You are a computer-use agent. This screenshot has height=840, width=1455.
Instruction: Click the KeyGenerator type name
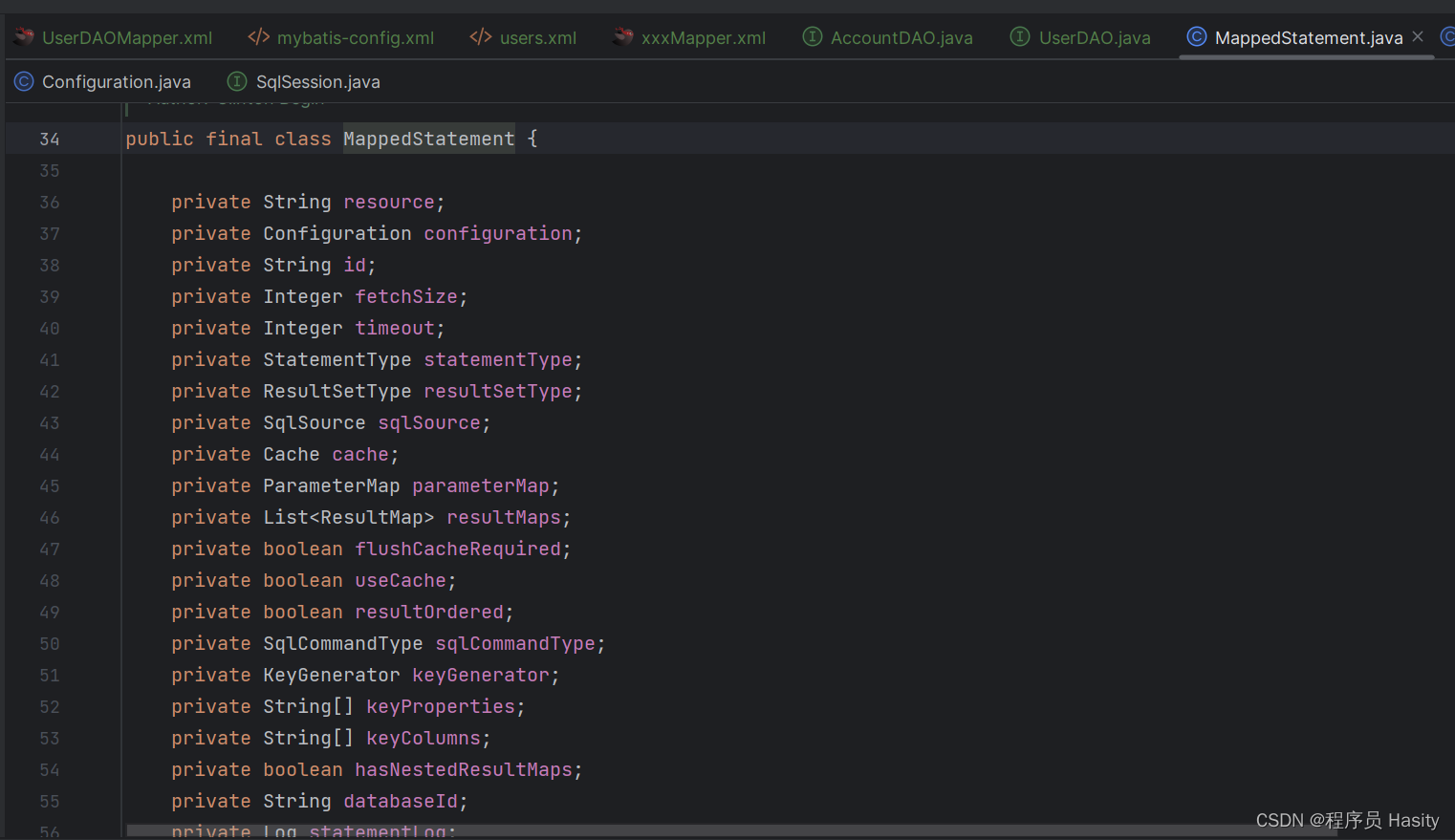click(x=332, y=675)
